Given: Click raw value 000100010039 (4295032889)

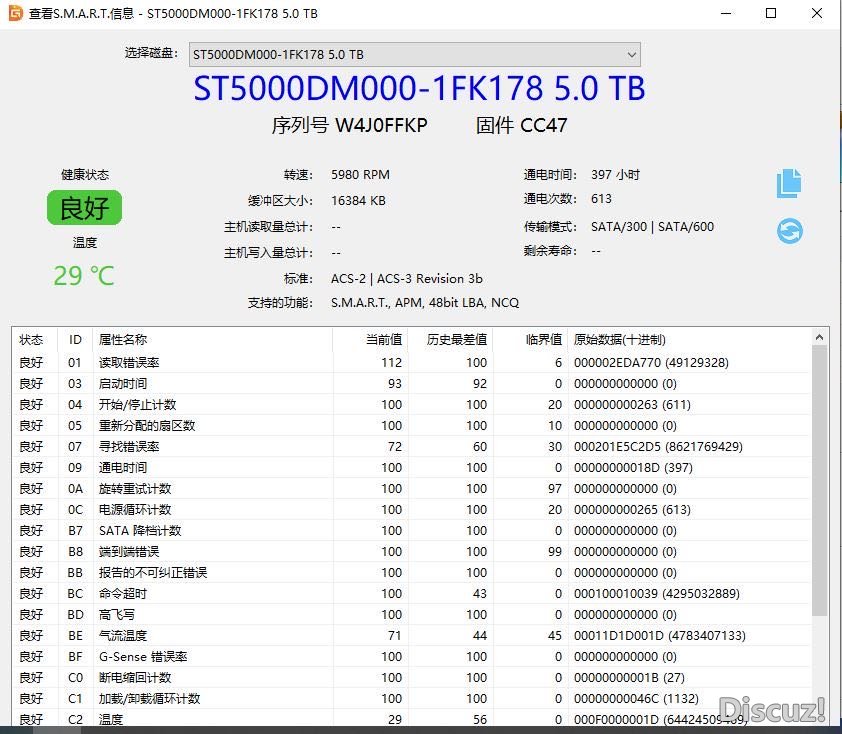Looking at the screenshot, I should 657,593.
